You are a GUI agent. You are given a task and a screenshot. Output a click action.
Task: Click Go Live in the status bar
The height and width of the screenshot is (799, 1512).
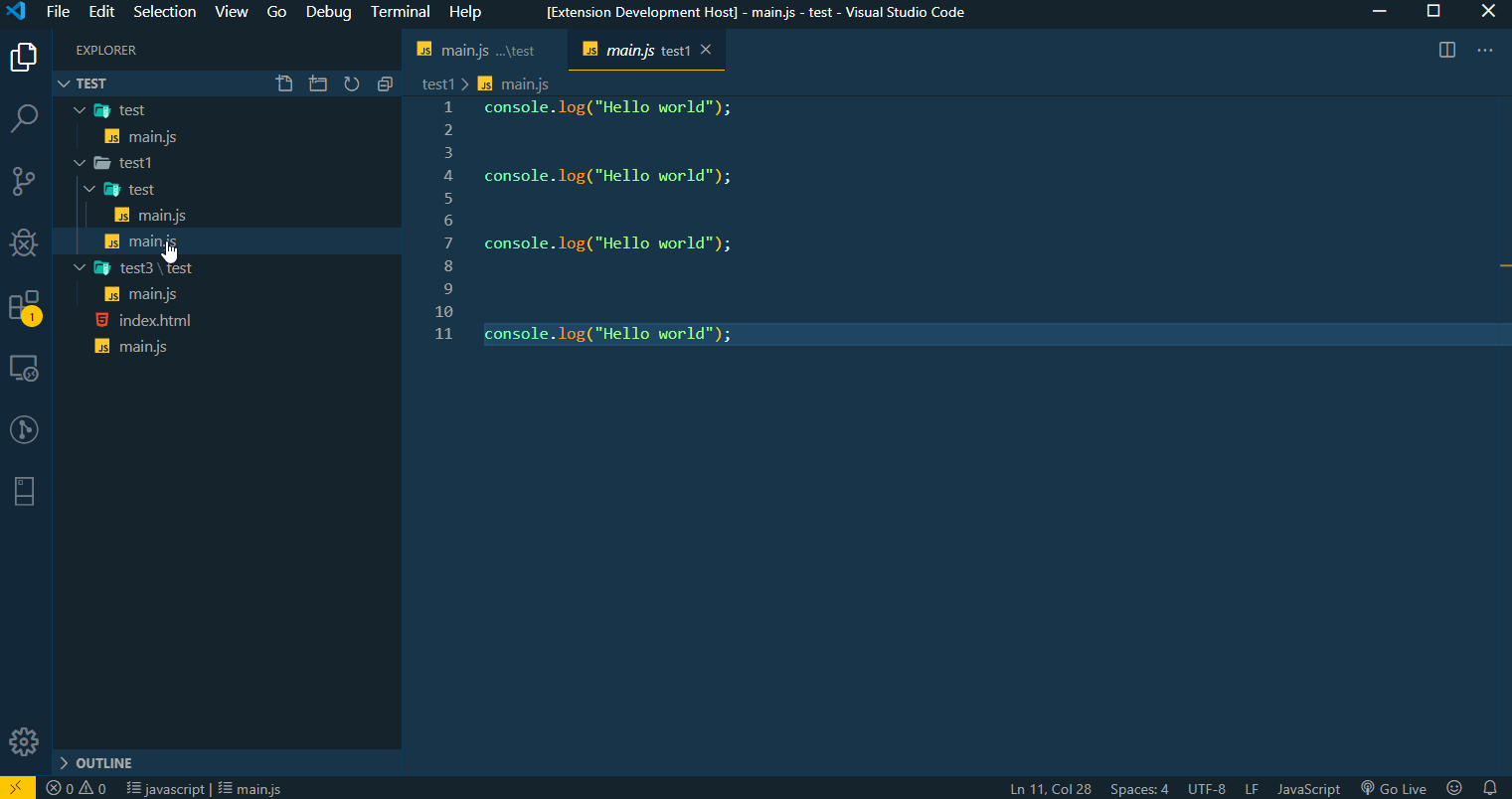click(x=1394, y=789)
